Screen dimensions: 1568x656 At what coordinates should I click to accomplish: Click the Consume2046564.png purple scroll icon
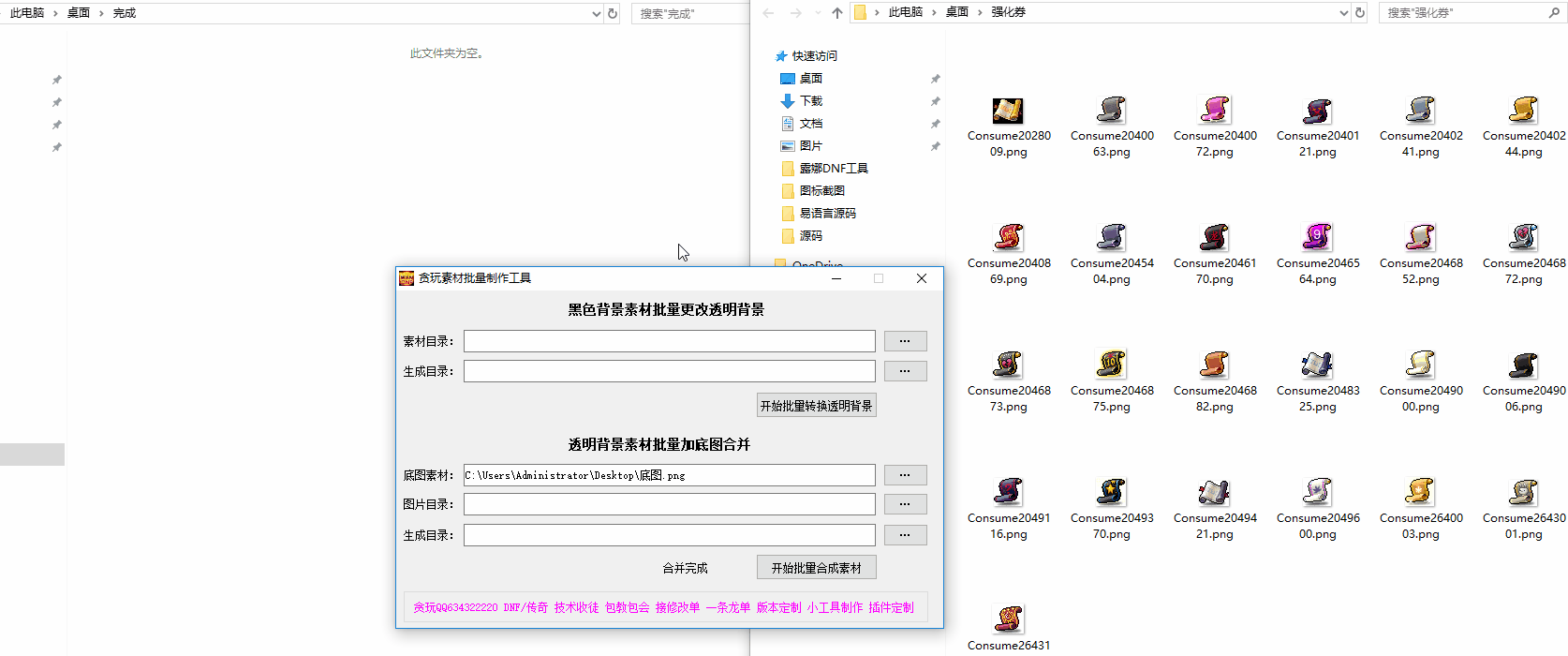[1317, 237]
